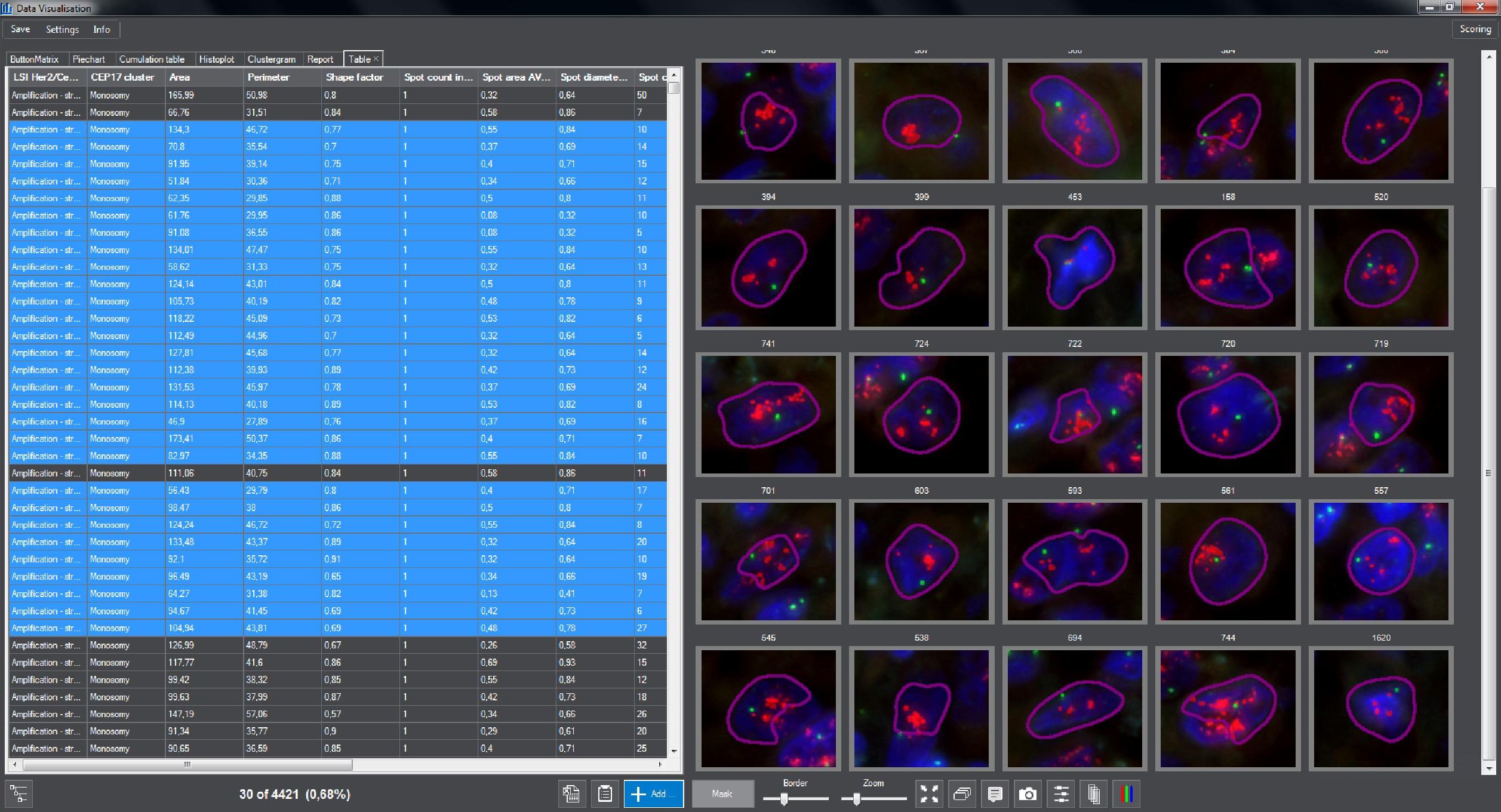Open the Settings menu

pyautogui.click(x=62, y=29)
